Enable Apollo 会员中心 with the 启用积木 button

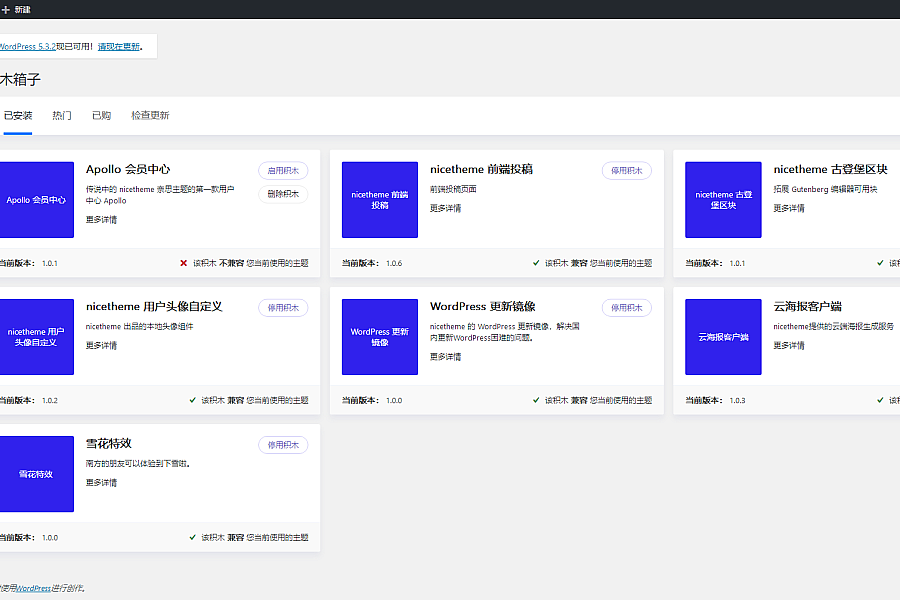283,171
